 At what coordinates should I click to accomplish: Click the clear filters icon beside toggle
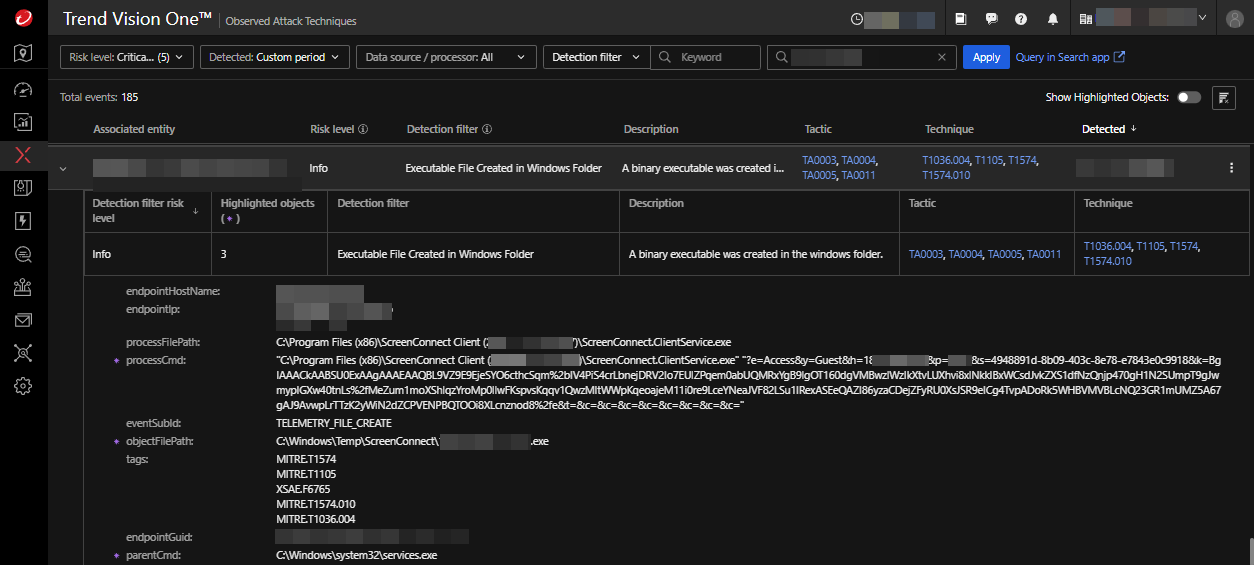coord(1223,97)
